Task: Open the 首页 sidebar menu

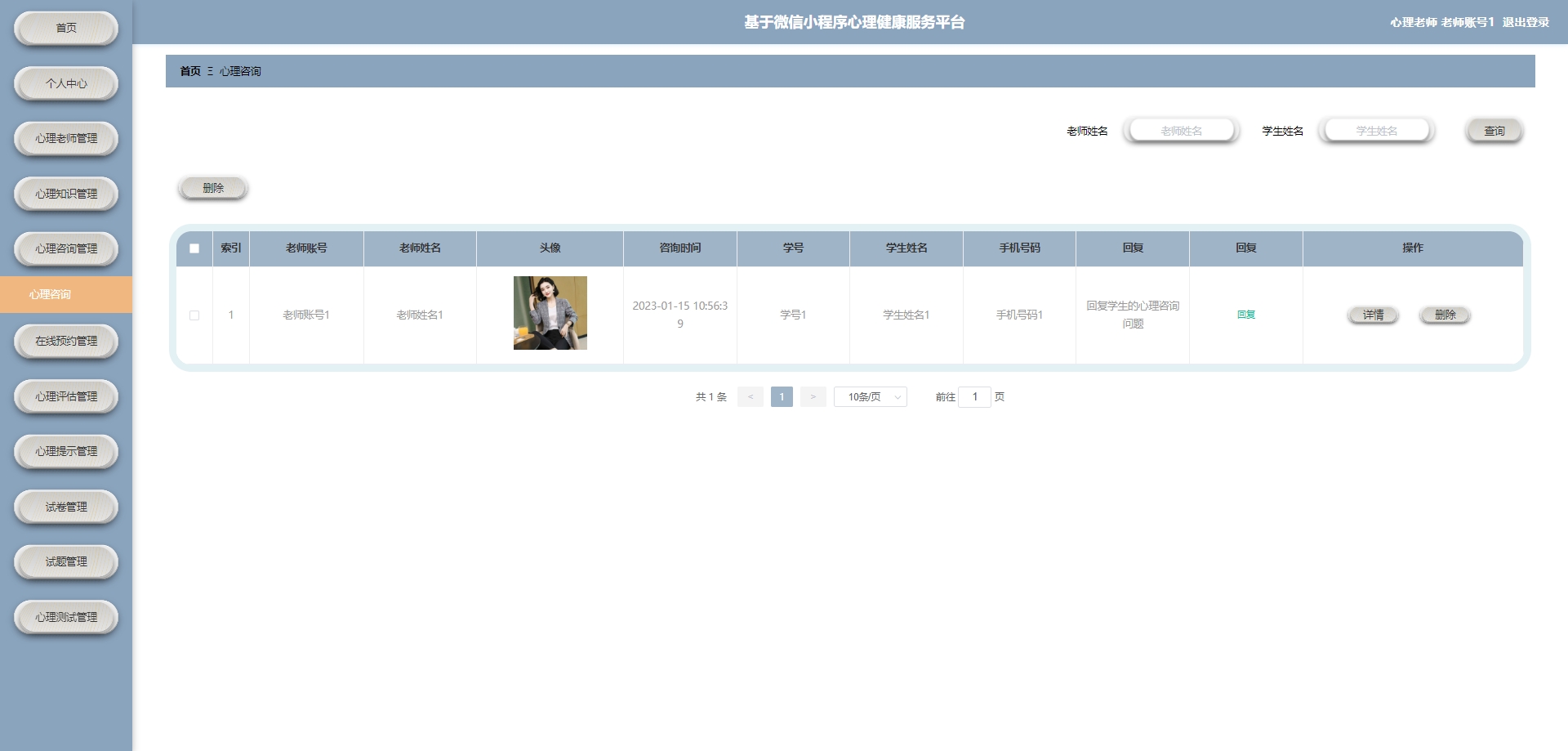Action: pos(66,28)
